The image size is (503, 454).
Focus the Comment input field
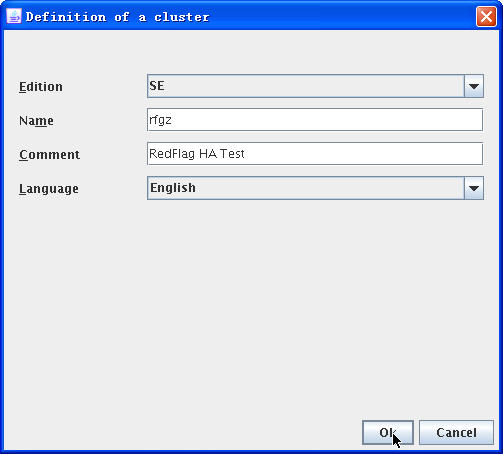315,154
